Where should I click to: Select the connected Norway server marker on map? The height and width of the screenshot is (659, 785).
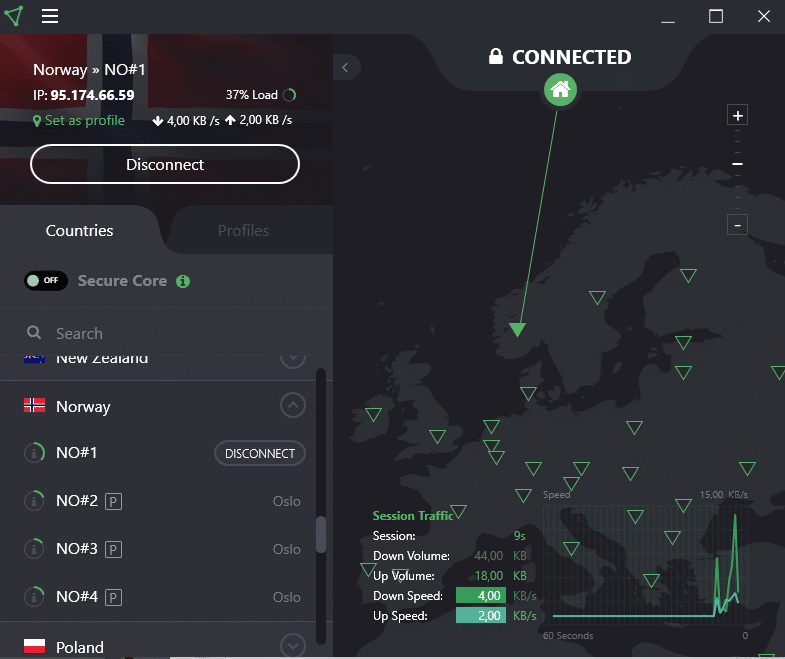[x=517, y=329]
